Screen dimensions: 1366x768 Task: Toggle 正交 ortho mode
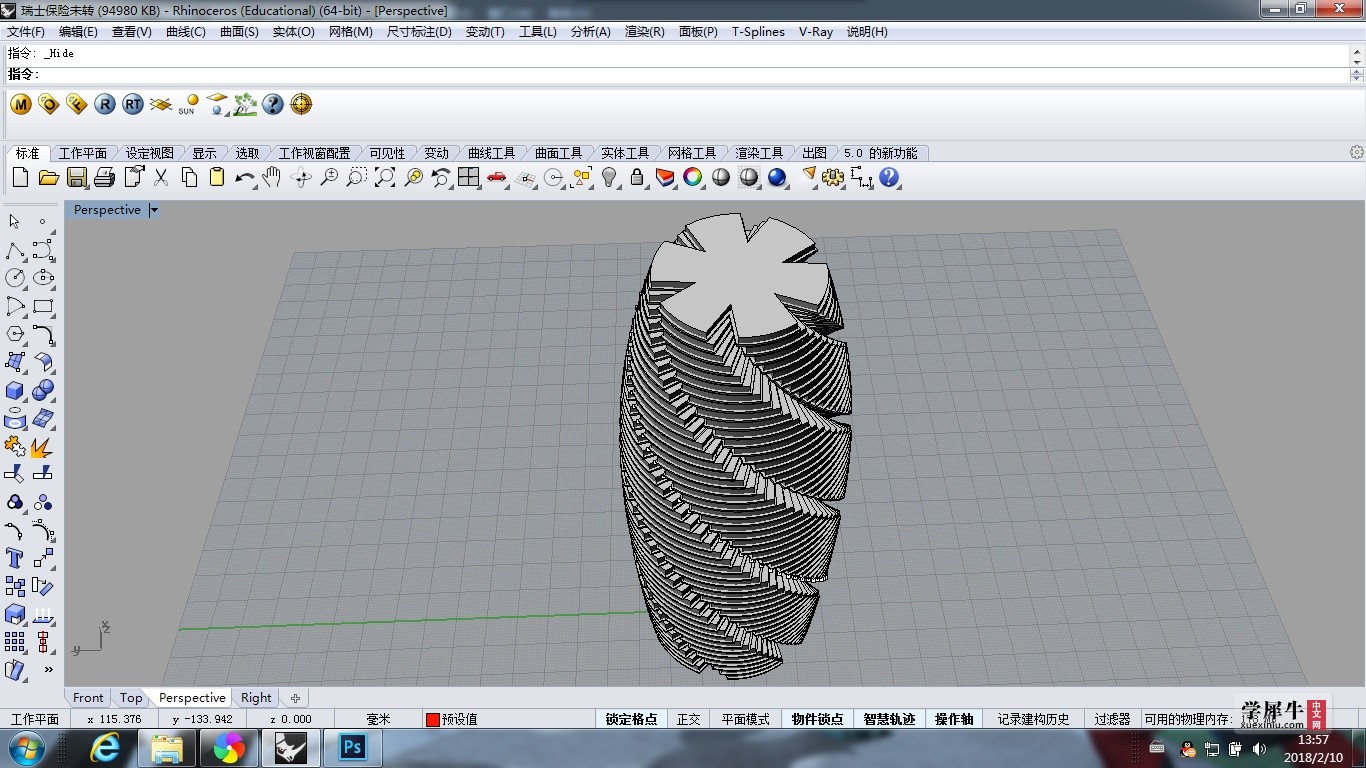pos(689,719)
